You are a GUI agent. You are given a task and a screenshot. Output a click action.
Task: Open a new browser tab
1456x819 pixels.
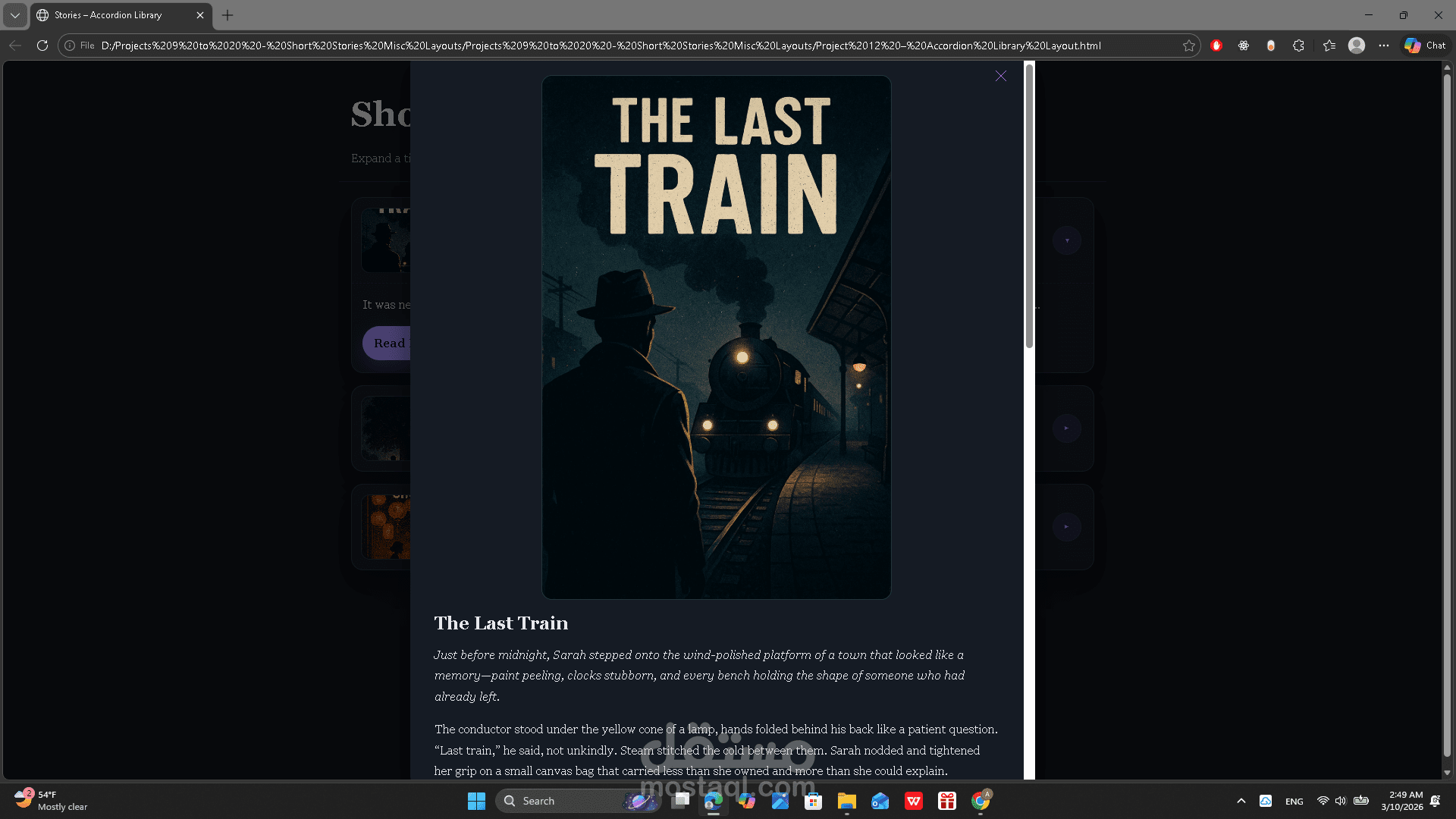(227, 15)
